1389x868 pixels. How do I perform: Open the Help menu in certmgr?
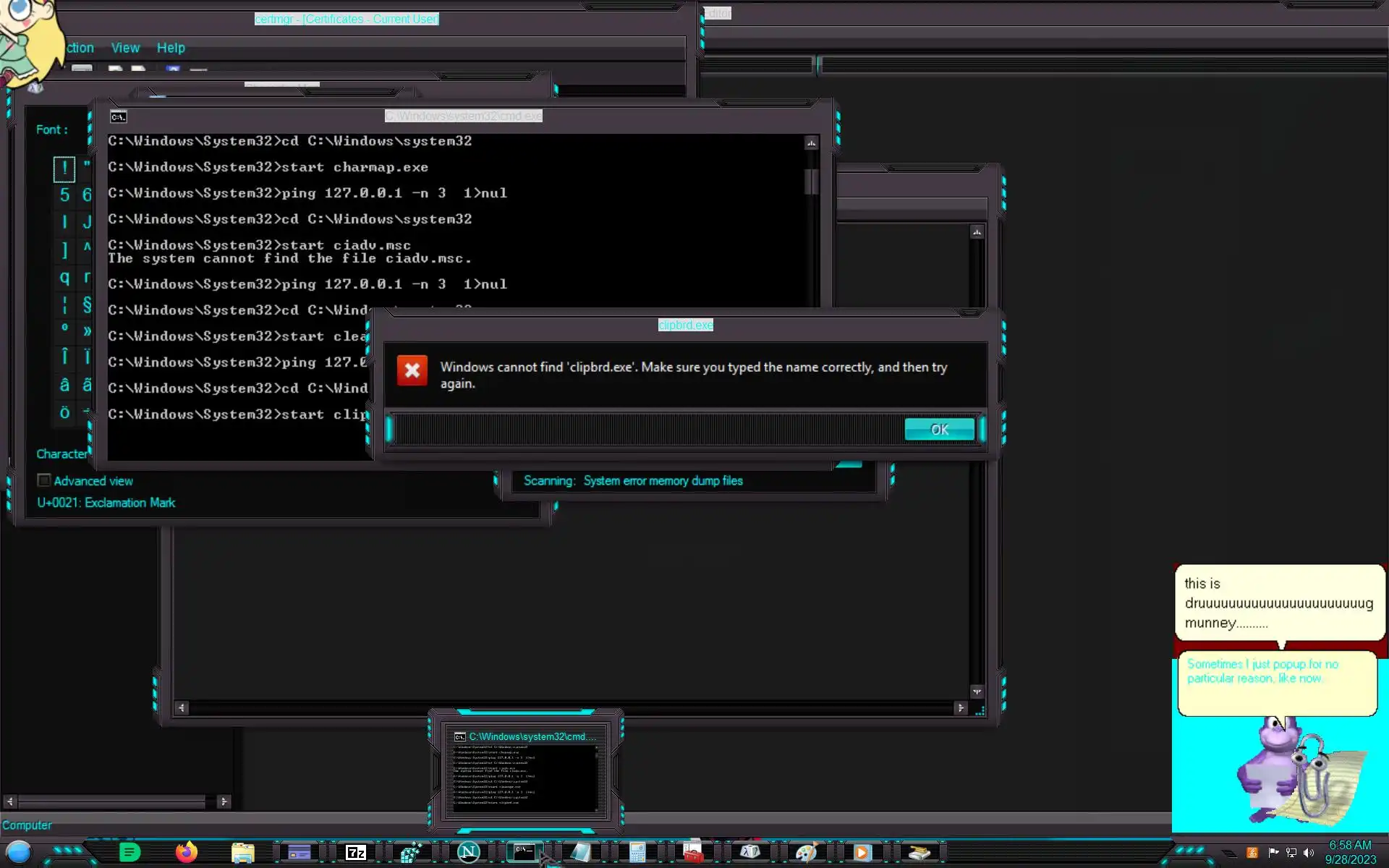click(x=171, y=48)
